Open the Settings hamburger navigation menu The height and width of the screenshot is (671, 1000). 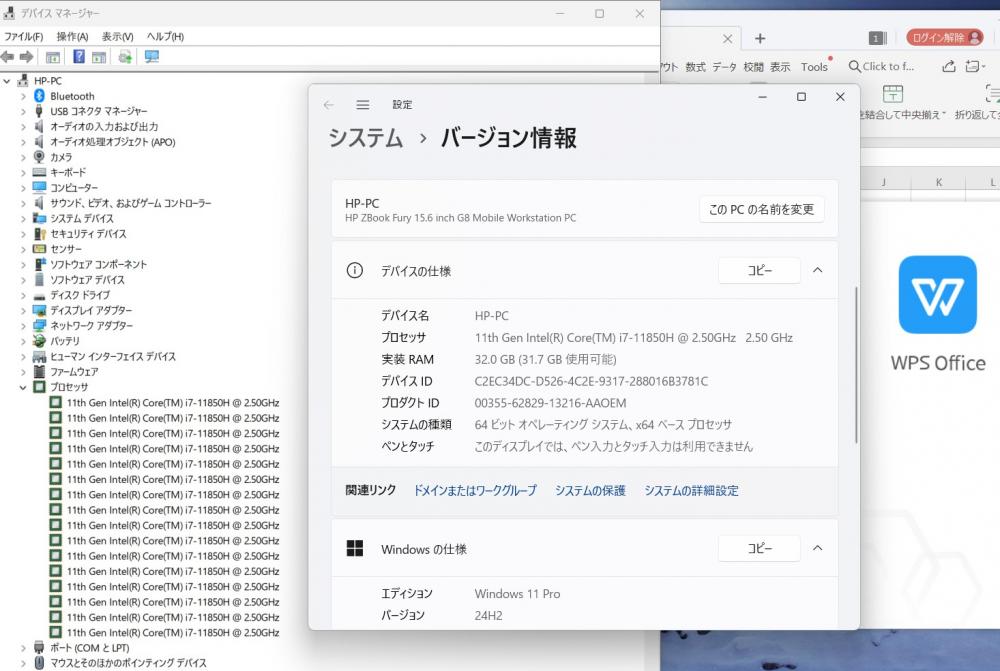(x=363, y=105)
